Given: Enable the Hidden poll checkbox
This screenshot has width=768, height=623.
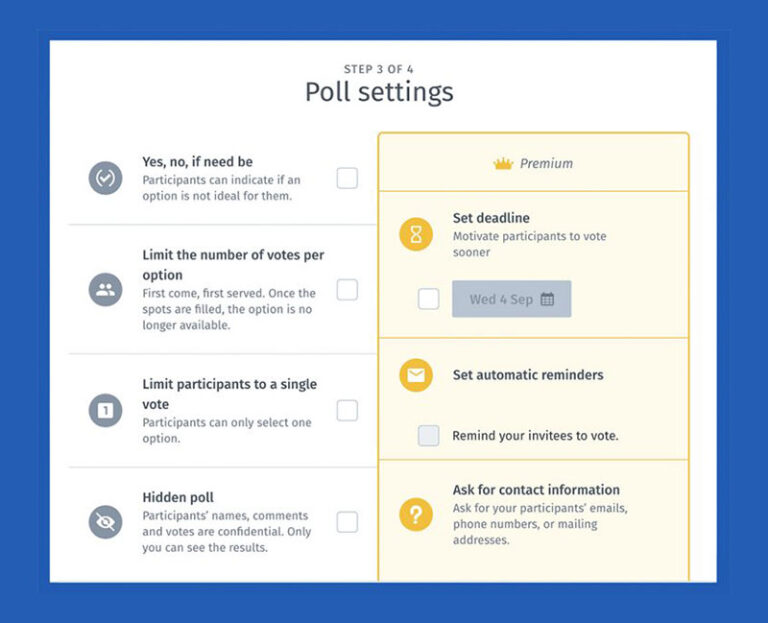Looking at the screenshot, I should click(347, 522).
